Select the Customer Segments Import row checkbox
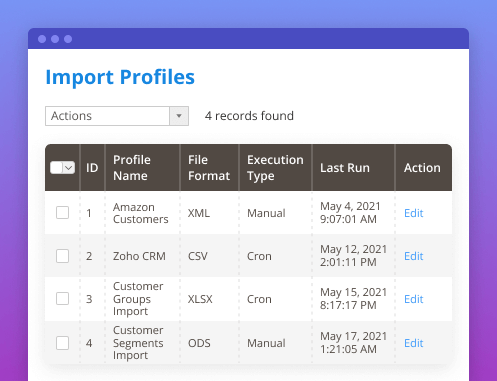Image resolution: width=497 pixels, height=381 pixels. (62, 343)
